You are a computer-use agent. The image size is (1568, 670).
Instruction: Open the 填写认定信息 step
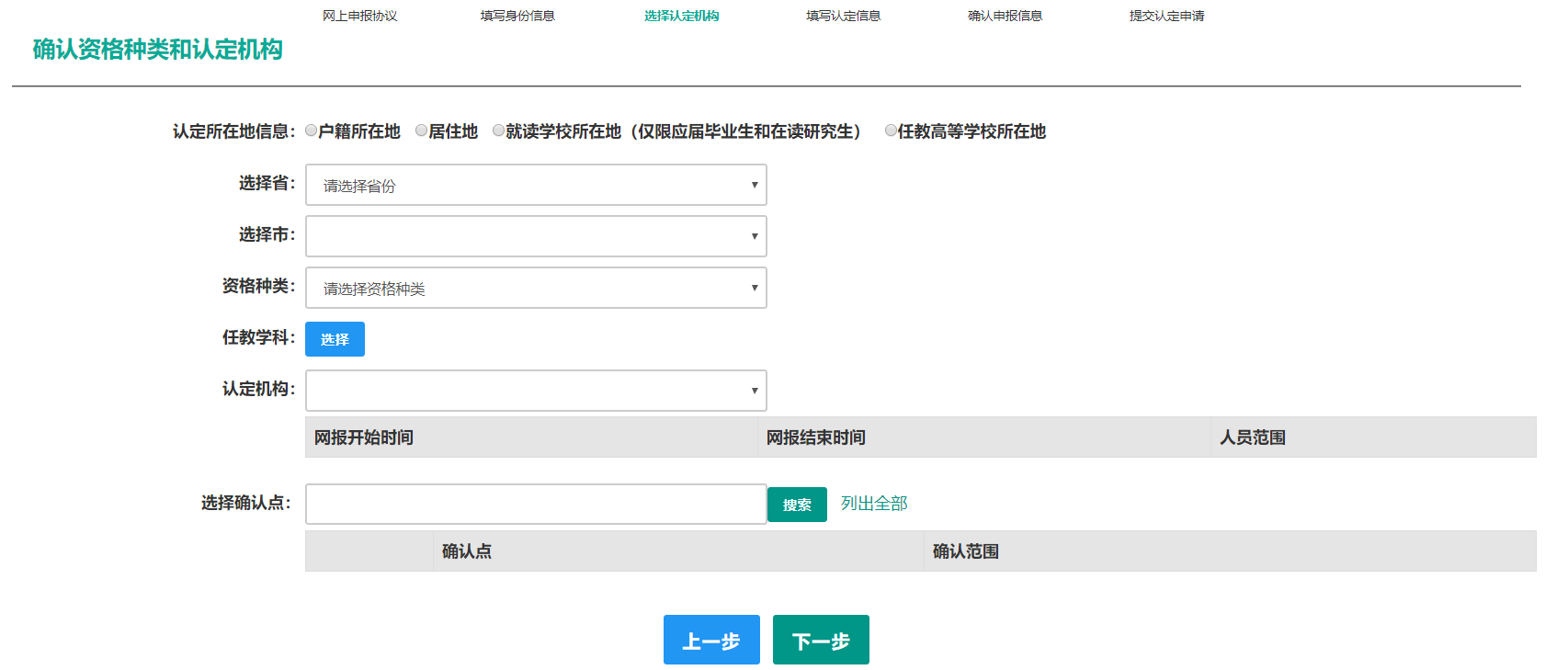click(x=843, y=16)
